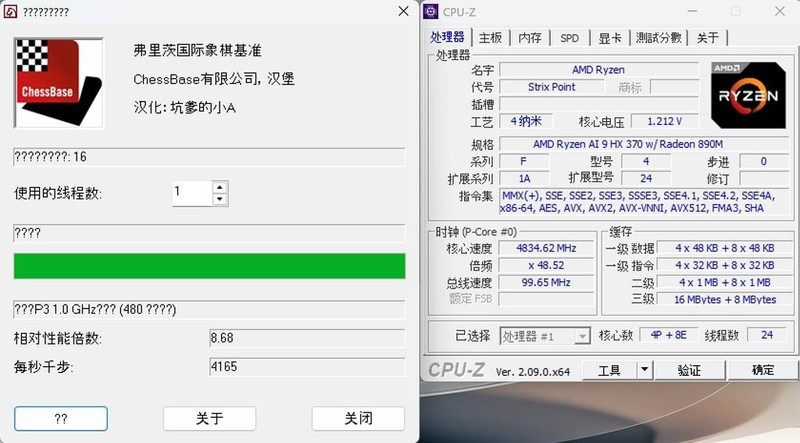Click the Fritz benchmark title bar icon
Screen dimensions: 800x443
point(10,11)
